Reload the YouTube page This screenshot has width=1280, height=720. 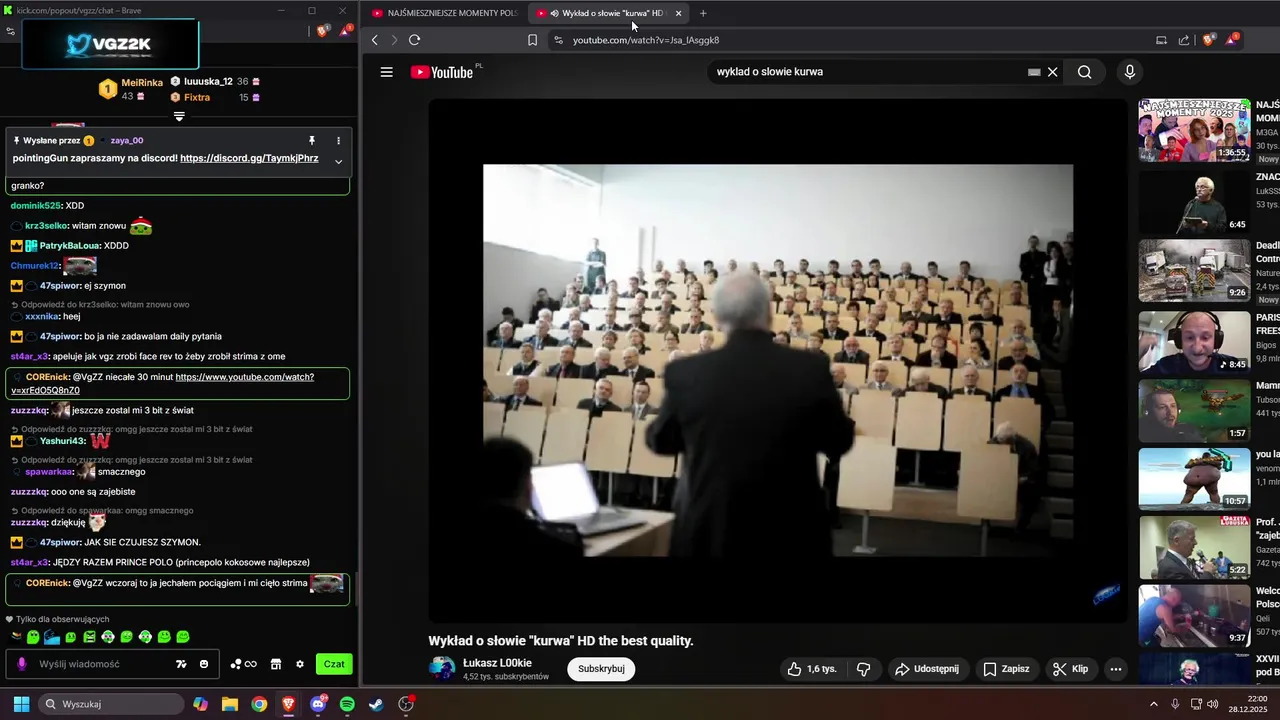tap(414, 40)
